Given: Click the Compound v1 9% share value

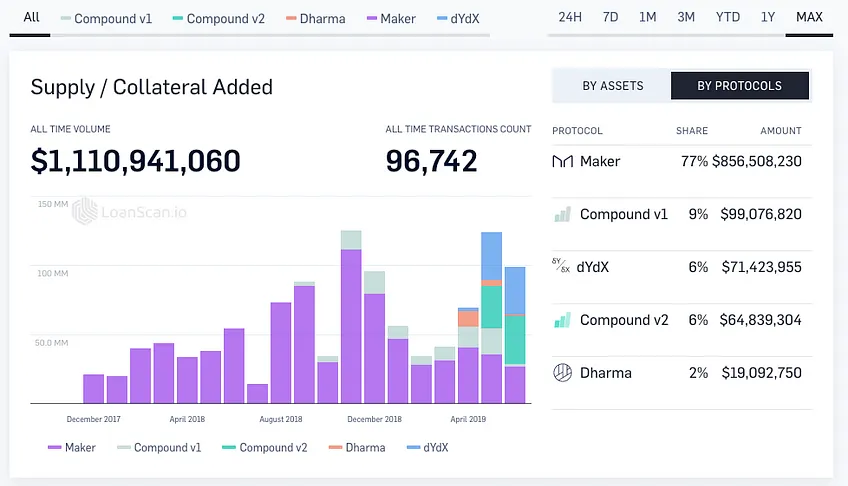Looking at the screenshot, I should 698,214.
